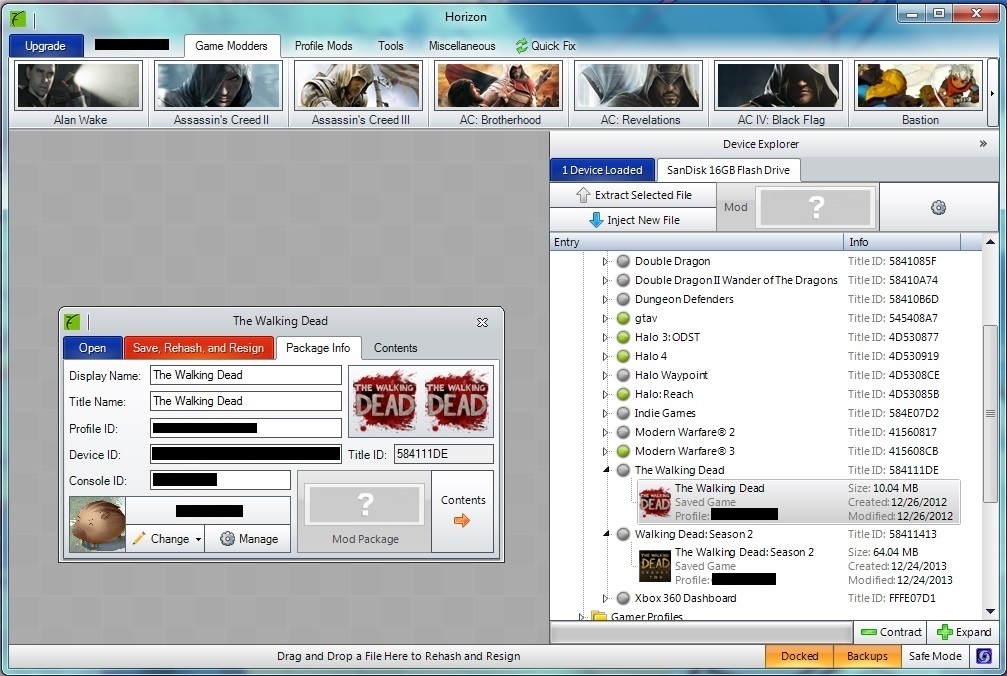This screenshot has width=1007, height=676.
Task: Select the Bastion game modder thumbnail
Action: click(919, 94)
